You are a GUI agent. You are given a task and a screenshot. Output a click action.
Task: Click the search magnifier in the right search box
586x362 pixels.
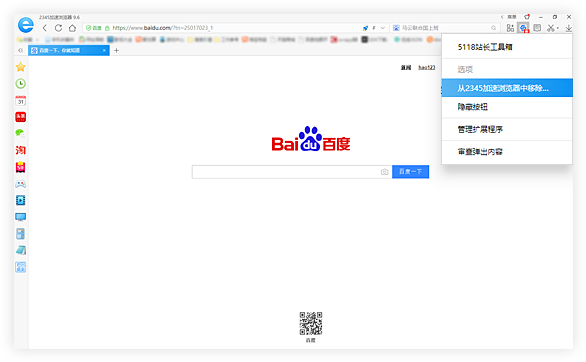coord(494,28)
